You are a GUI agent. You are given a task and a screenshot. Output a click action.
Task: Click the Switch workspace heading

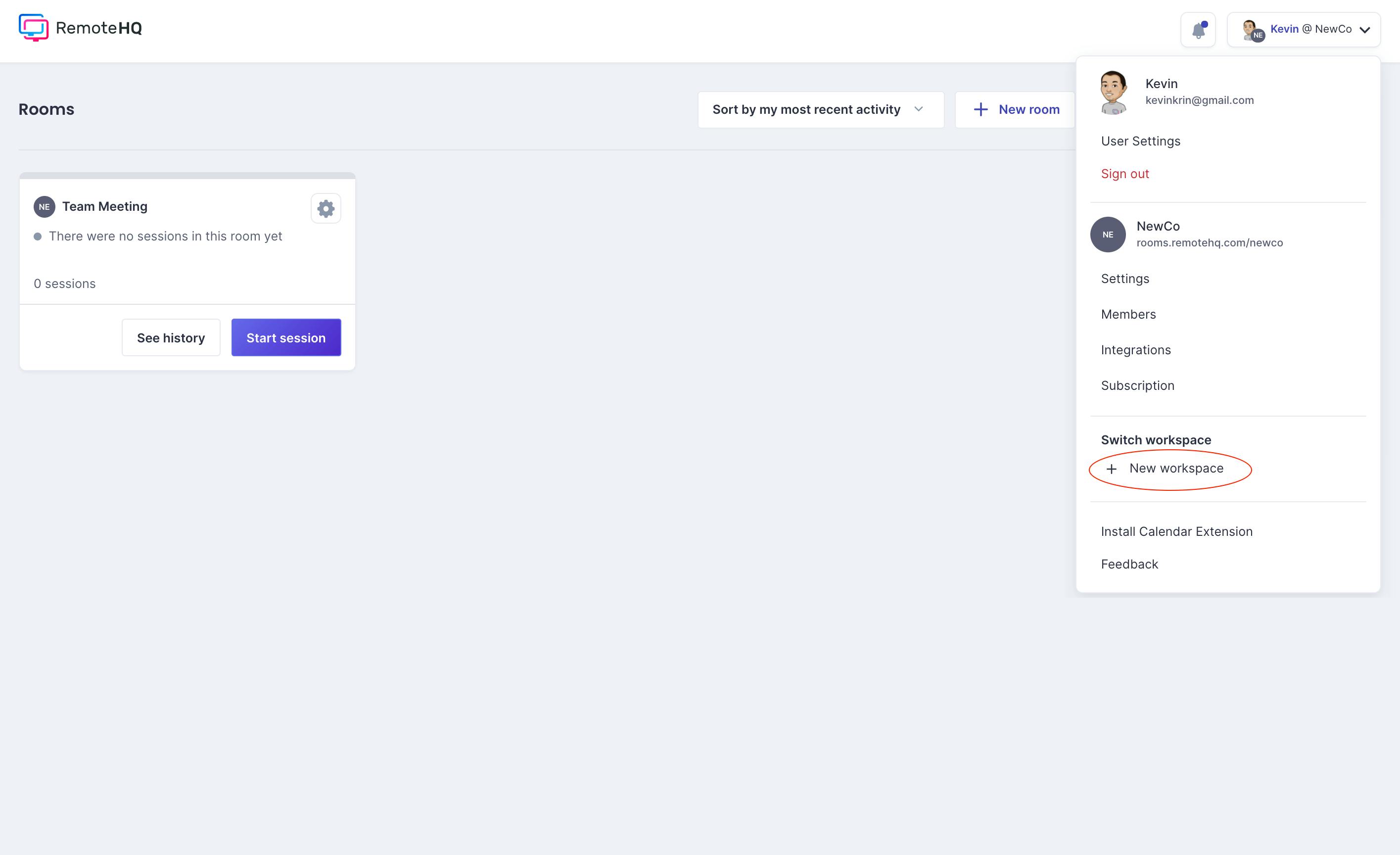tap(1156, 440)
